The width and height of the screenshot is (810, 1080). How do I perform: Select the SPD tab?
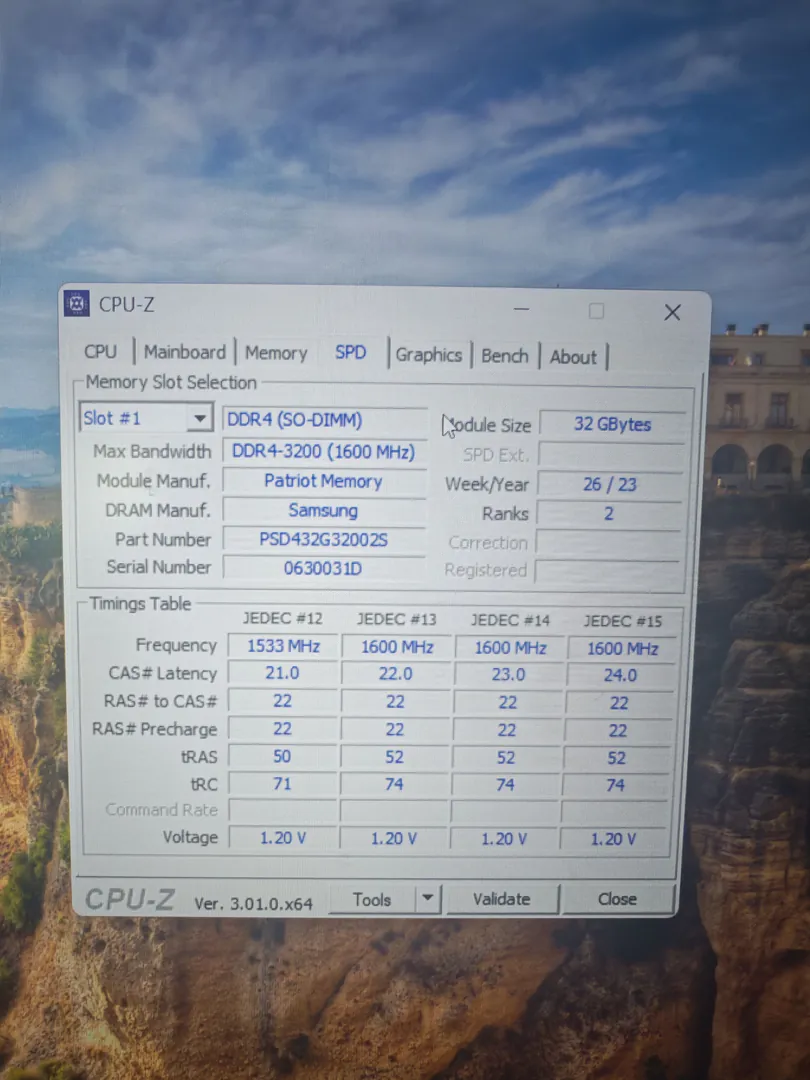(351, 353)
